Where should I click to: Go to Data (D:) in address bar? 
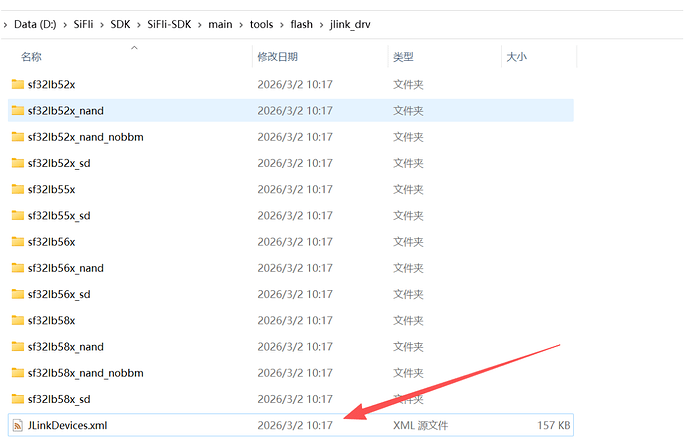tap(35, 24)
